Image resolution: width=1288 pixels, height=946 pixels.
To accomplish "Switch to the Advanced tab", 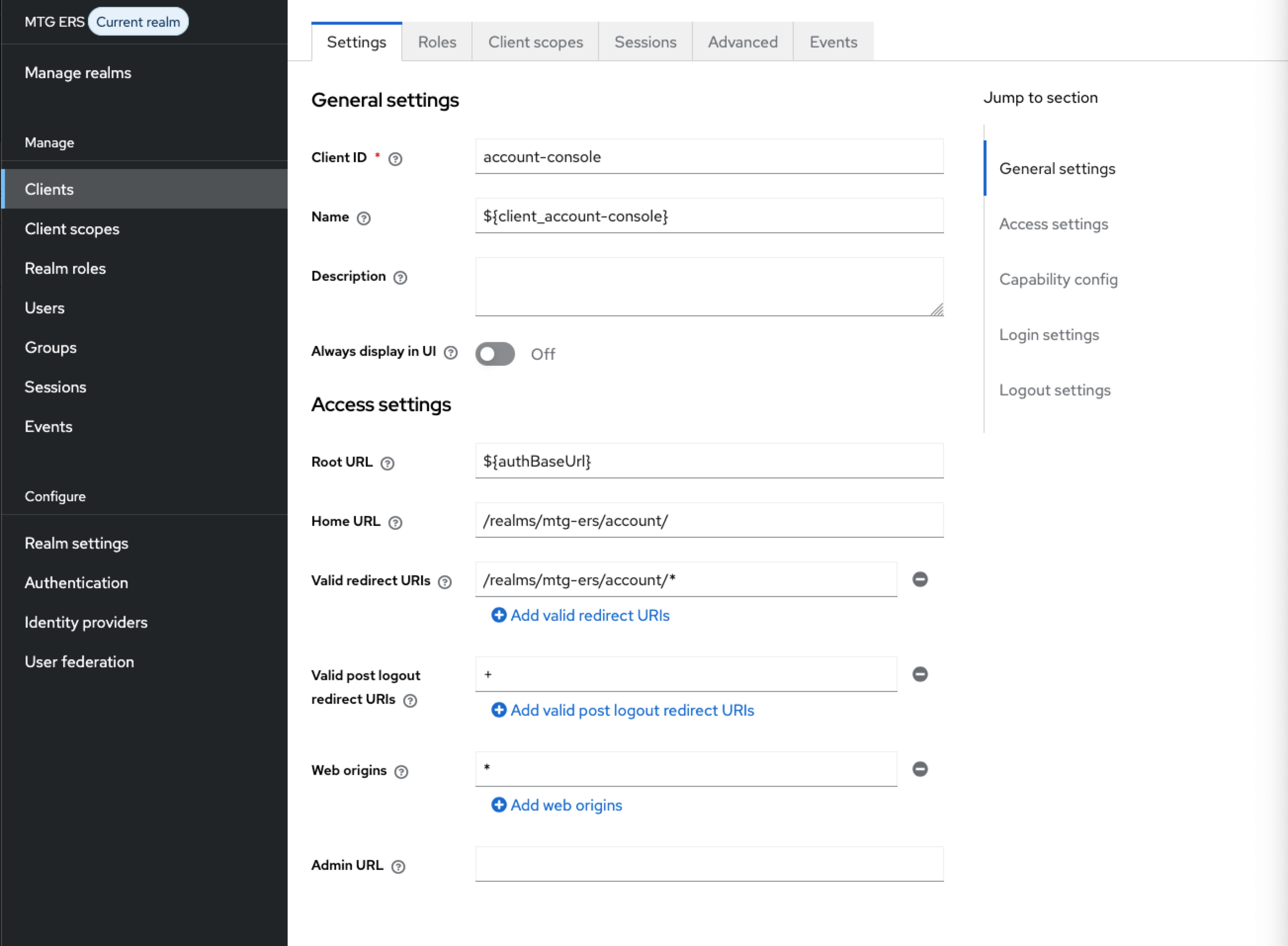I will coord(742,42).
